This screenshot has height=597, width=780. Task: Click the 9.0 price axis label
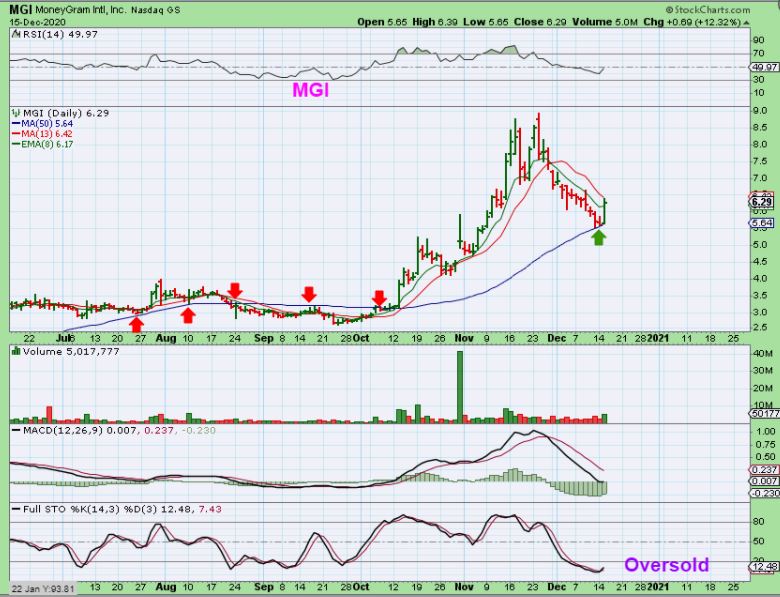click(760, 110)
